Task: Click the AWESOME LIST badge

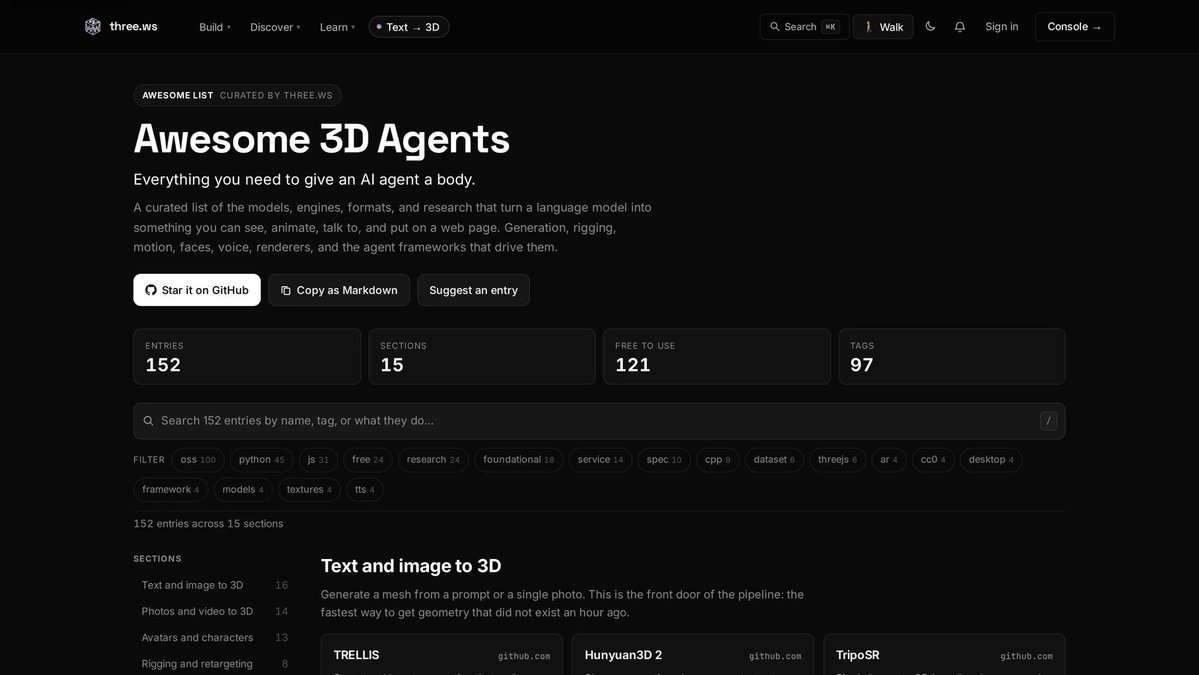Action: pos(237,96)
